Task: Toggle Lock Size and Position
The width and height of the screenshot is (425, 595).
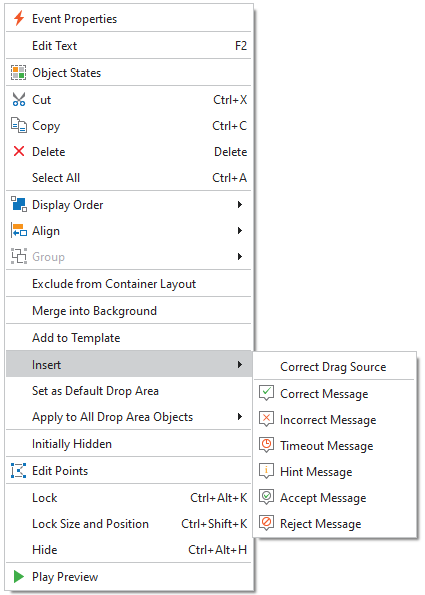Action: point(129,524)
